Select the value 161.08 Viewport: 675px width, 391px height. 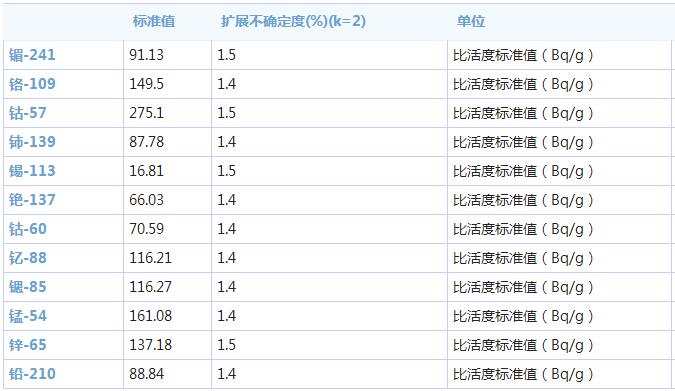(x=151, y=316)
